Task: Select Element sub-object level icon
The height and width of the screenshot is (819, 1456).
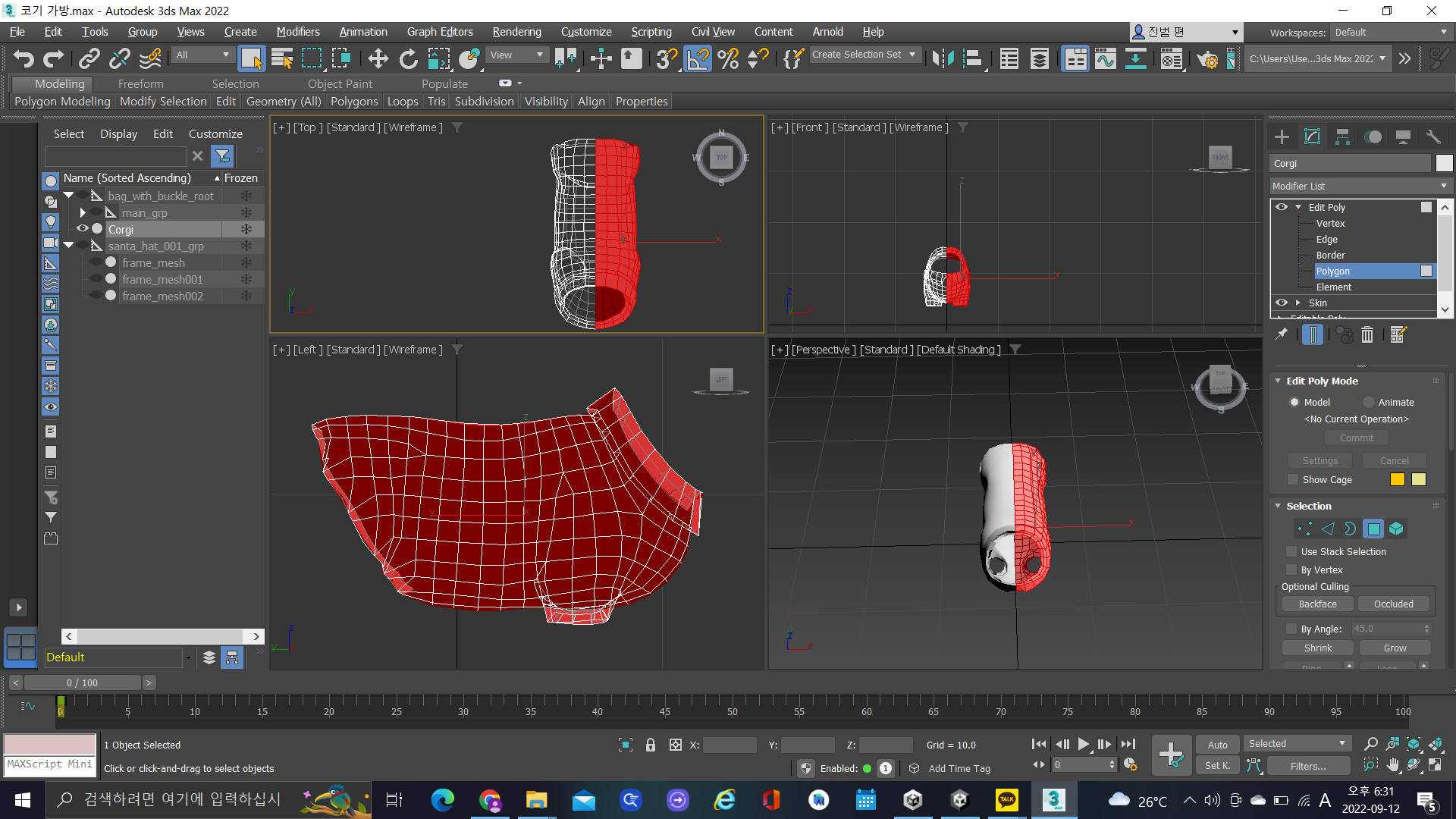Action: click(x=1396, y=529)
